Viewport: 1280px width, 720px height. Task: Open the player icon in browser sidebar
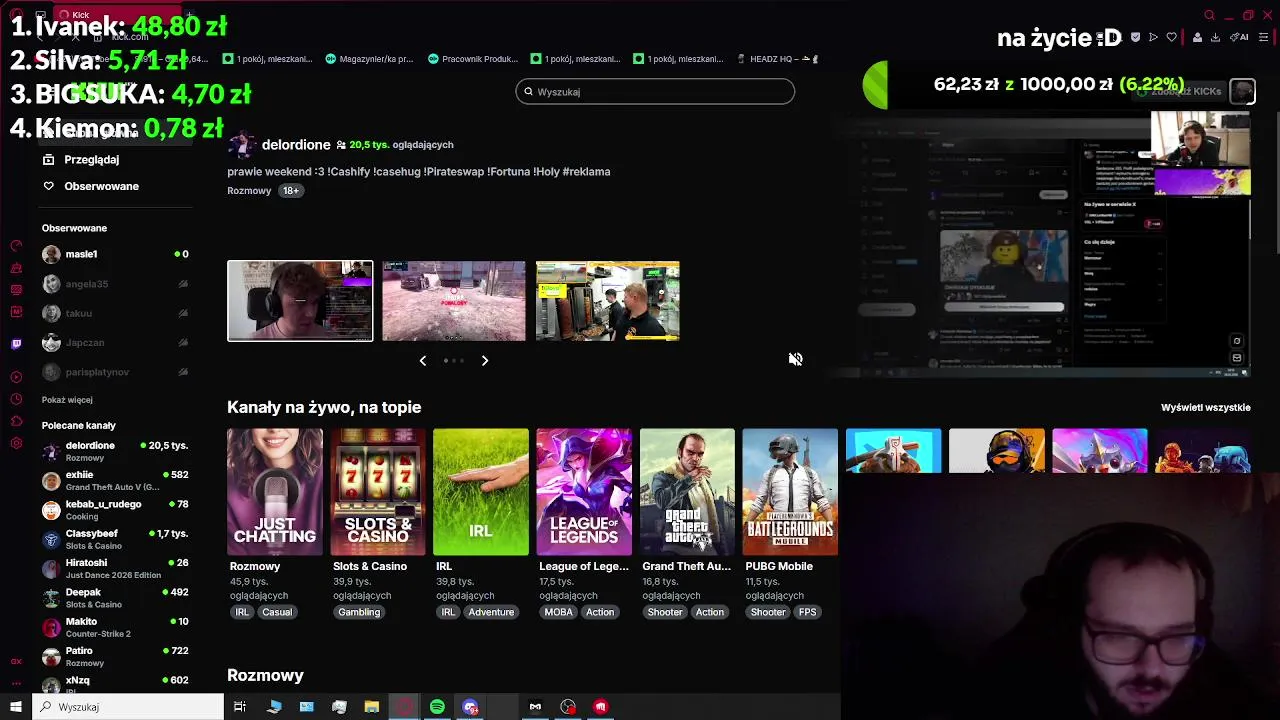pos(16,377)
